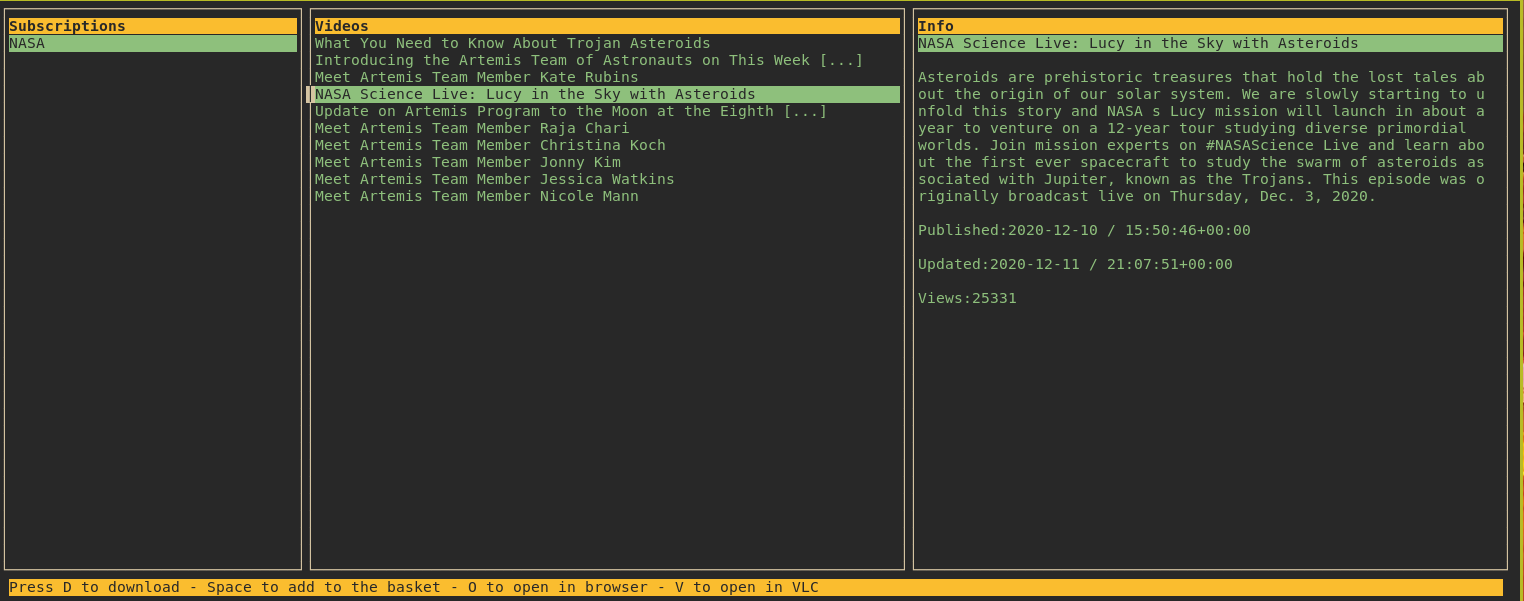Select 'Meet Artemis Team Member Jessica Watkins'
The width and height of the screenshot is (1524, 601).
click(x=494, y=180)
